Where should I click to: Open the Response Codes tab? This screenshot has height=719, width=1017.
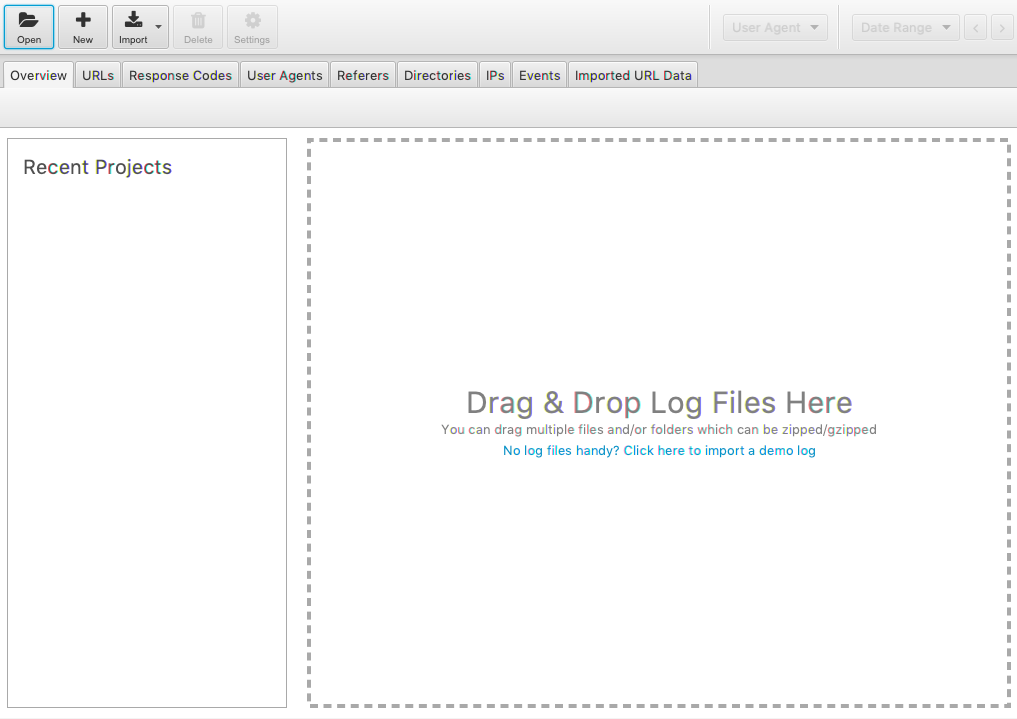180,74
